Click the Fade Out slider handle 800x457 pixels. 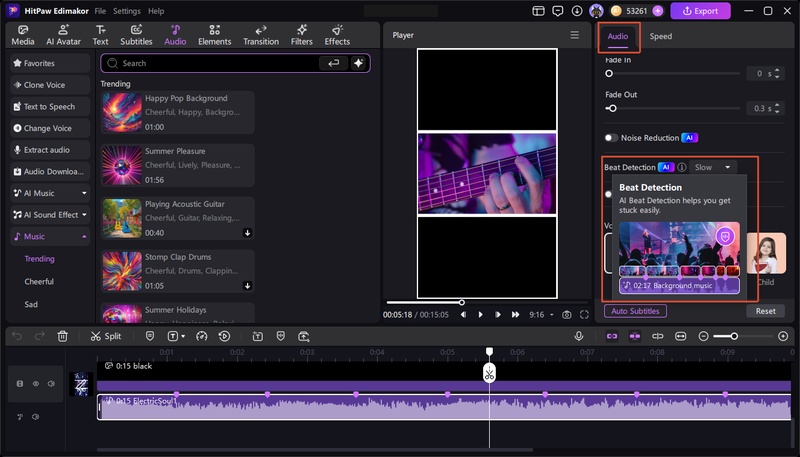click(613, 108)
